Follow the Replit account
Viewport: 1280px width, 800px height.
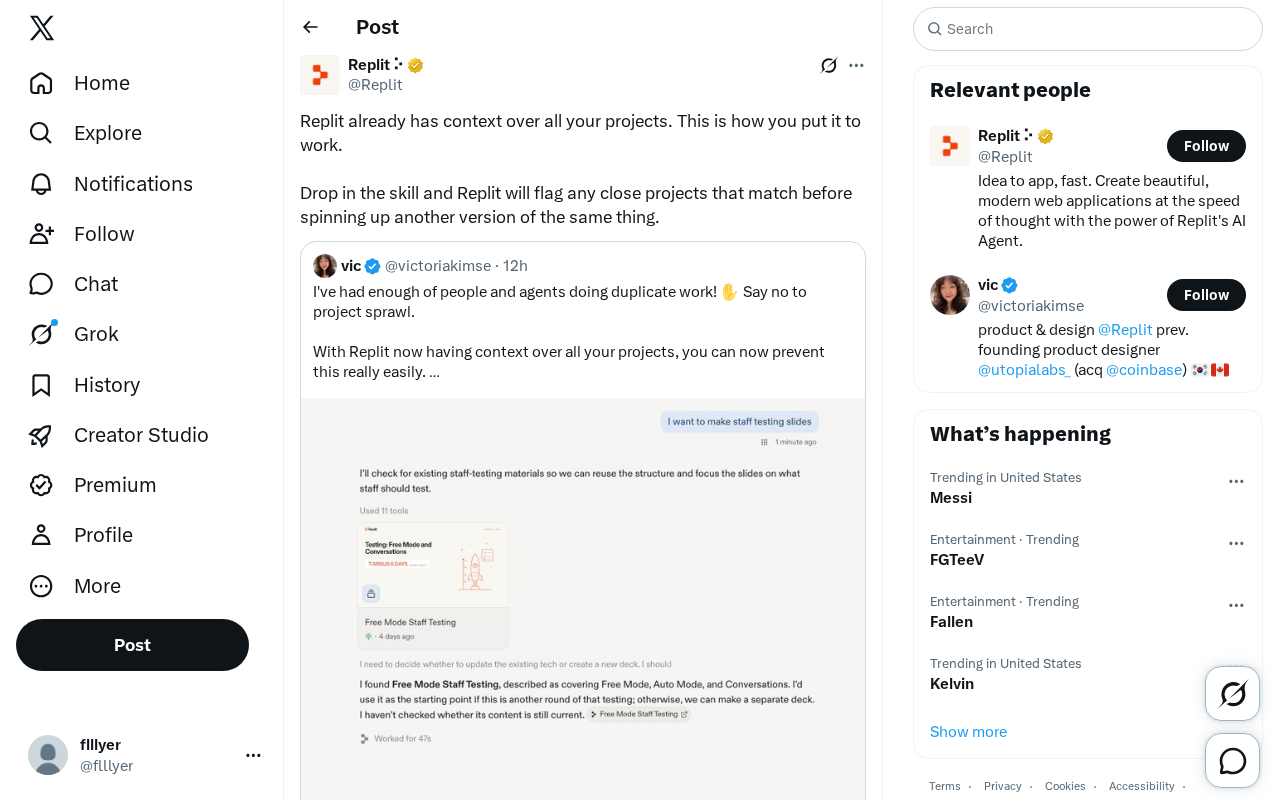pos(1206,146)
